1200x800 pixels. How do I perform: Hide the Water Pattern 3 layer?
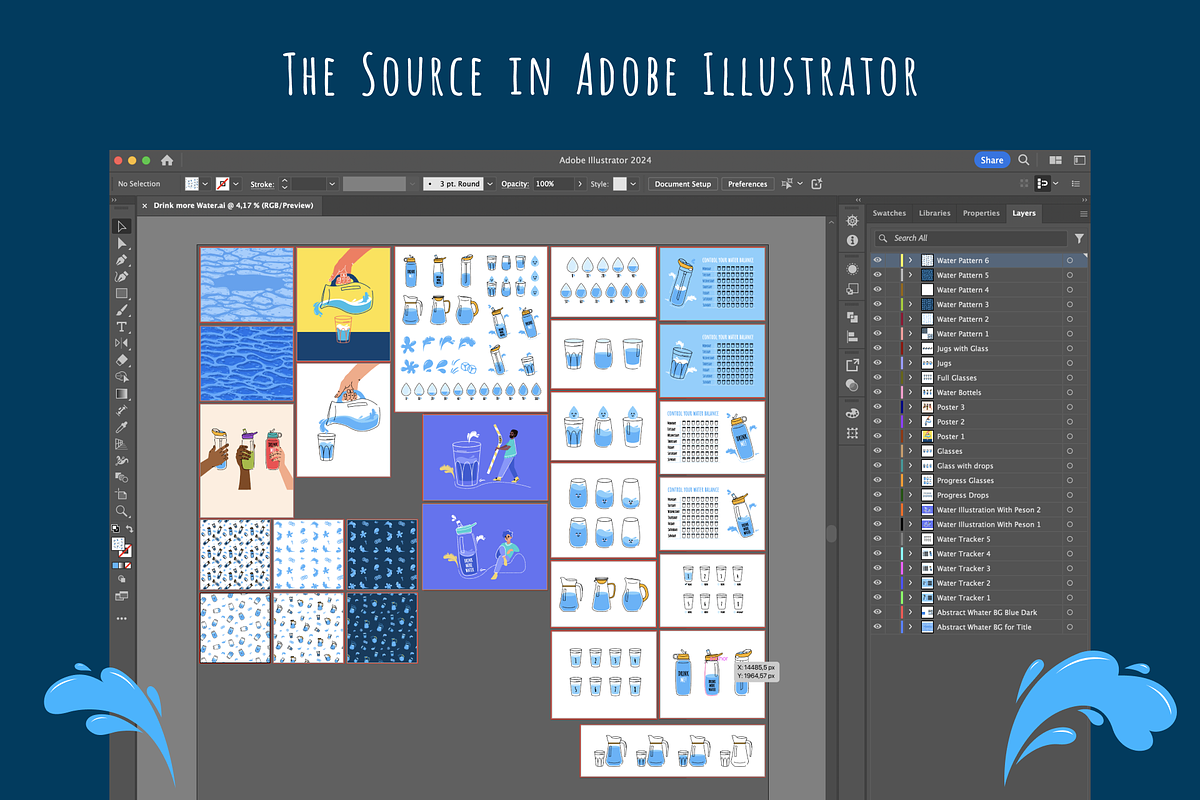[878, 304]
